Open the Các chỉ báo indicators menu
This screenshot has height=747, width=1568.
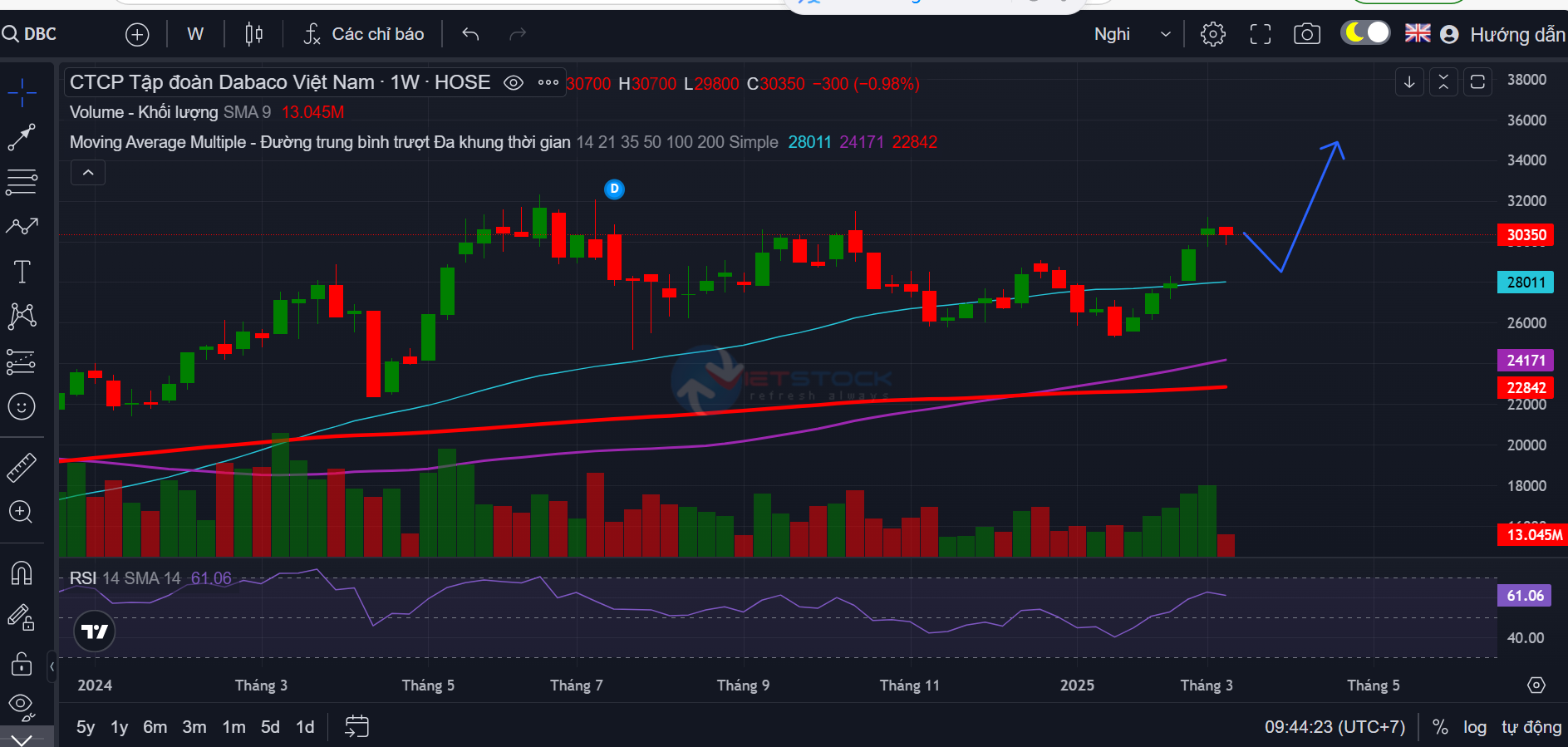coord(364,34)
